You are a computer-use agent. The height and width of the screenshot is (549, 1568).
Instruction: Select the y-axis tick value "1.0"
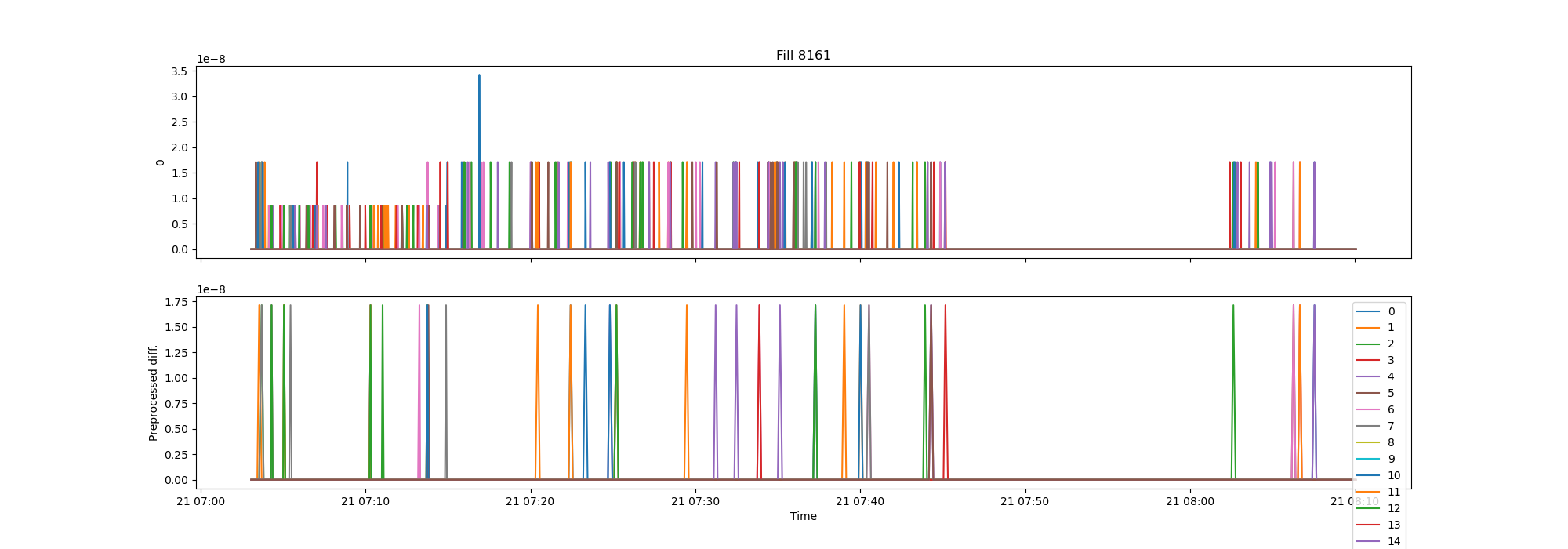180,199
